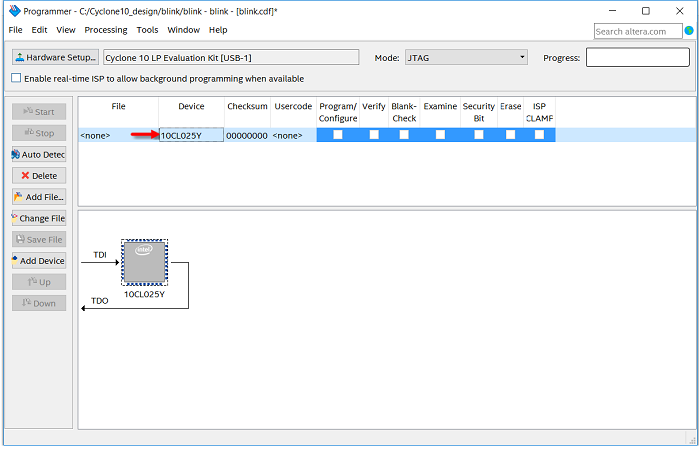Open the Window menu
This screenshot has height=449, width=700.
tap(183, 30)
